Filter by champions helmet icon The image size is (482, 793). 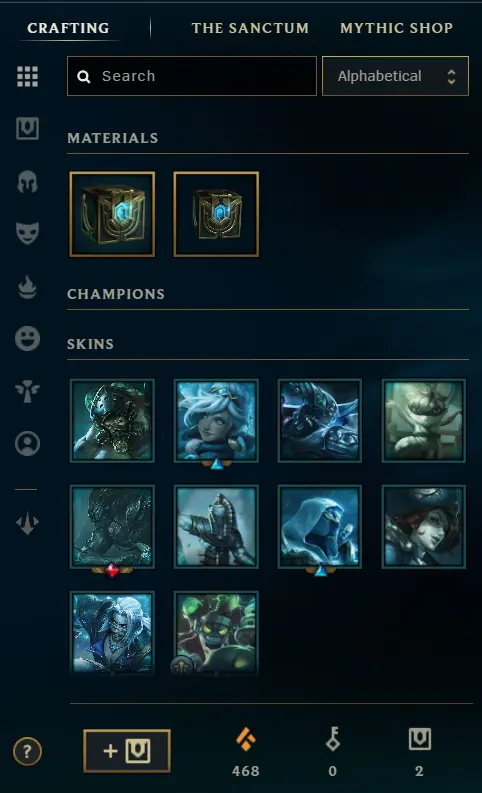(x=27, y=182)
